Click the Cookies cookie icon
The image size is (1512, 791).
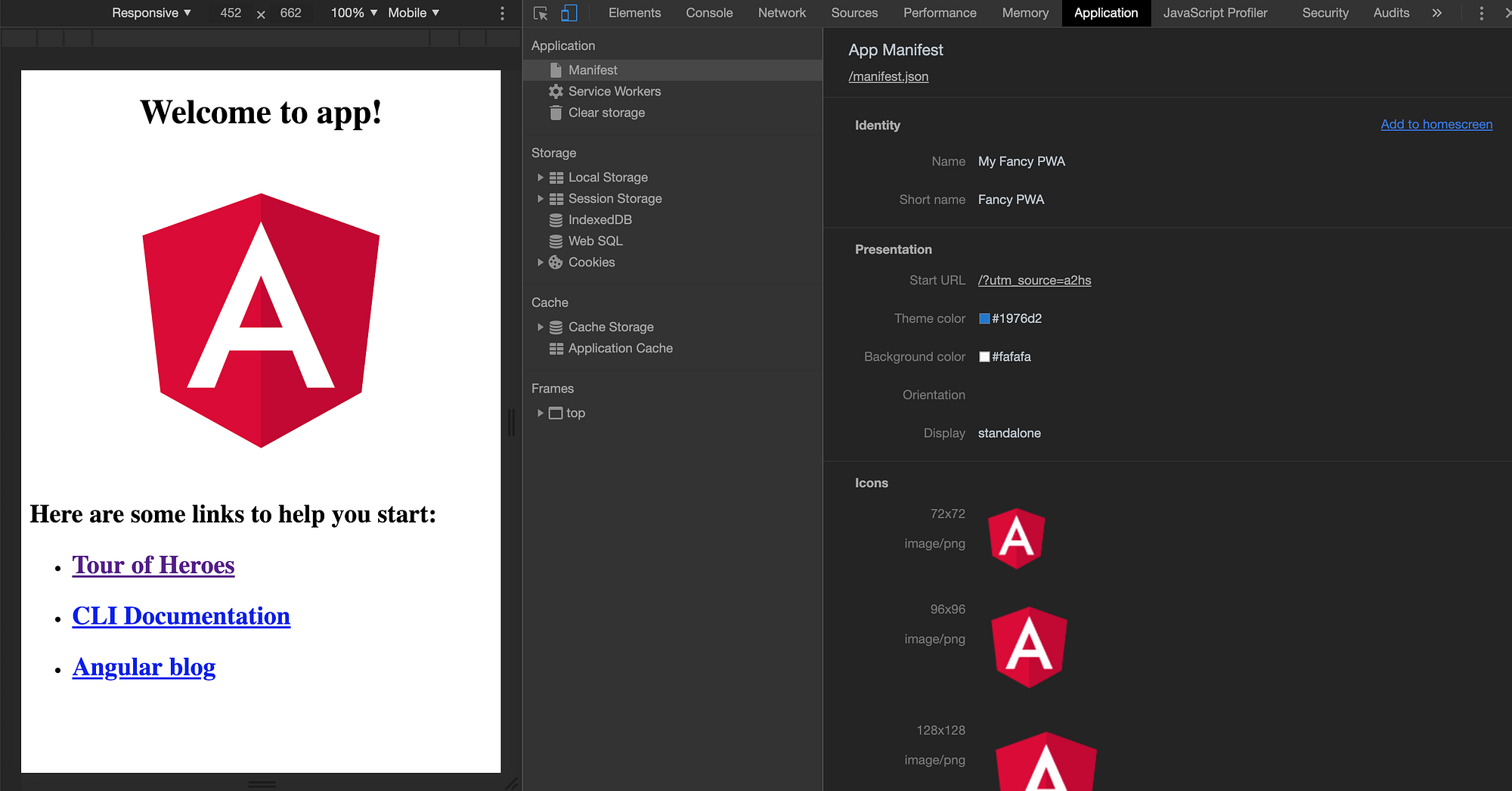pyautogui.click(x=556, y=262)
